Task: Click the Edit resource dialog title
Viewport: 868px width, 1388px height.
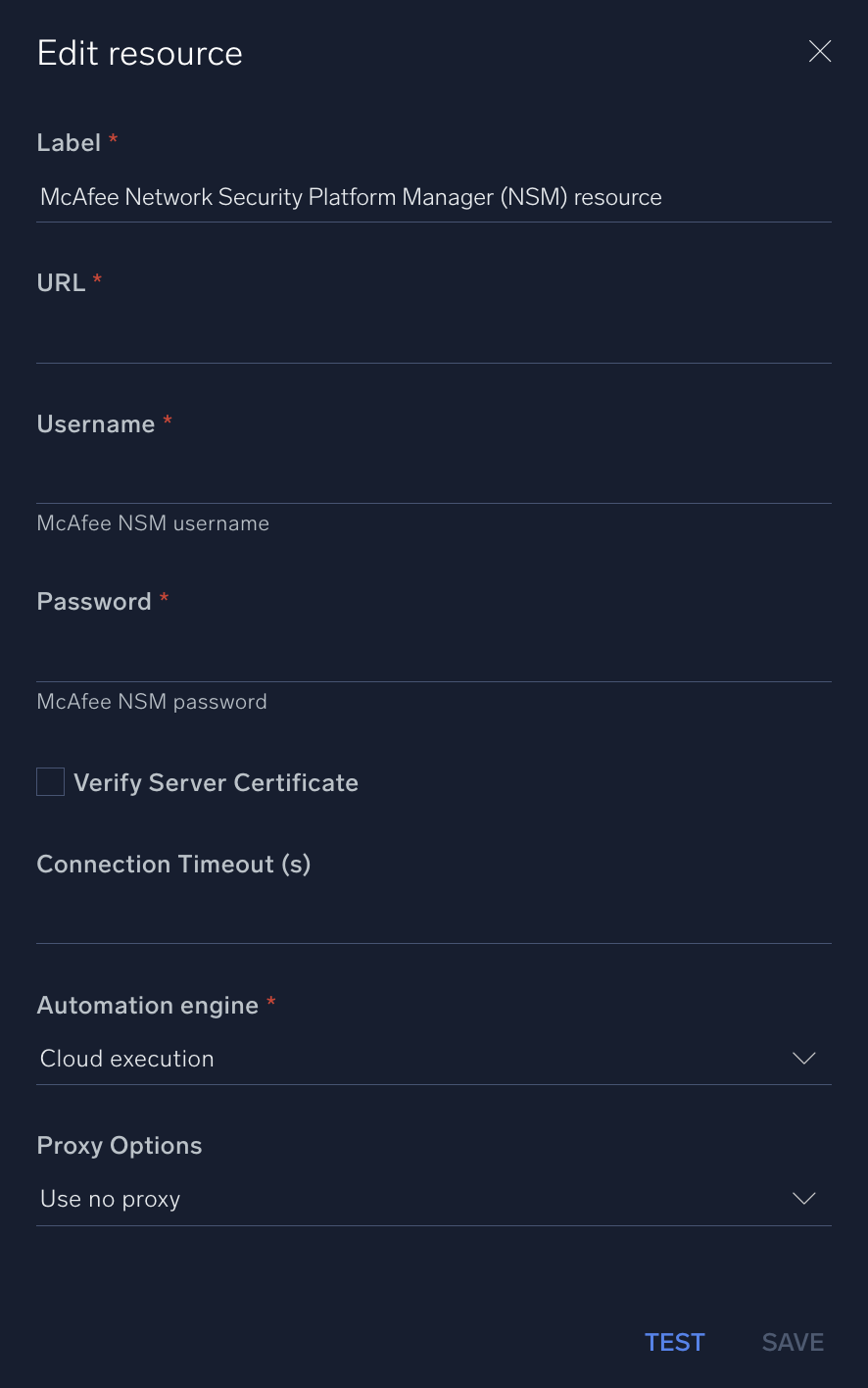Action: pyautogui.click(x=139, y=53)
